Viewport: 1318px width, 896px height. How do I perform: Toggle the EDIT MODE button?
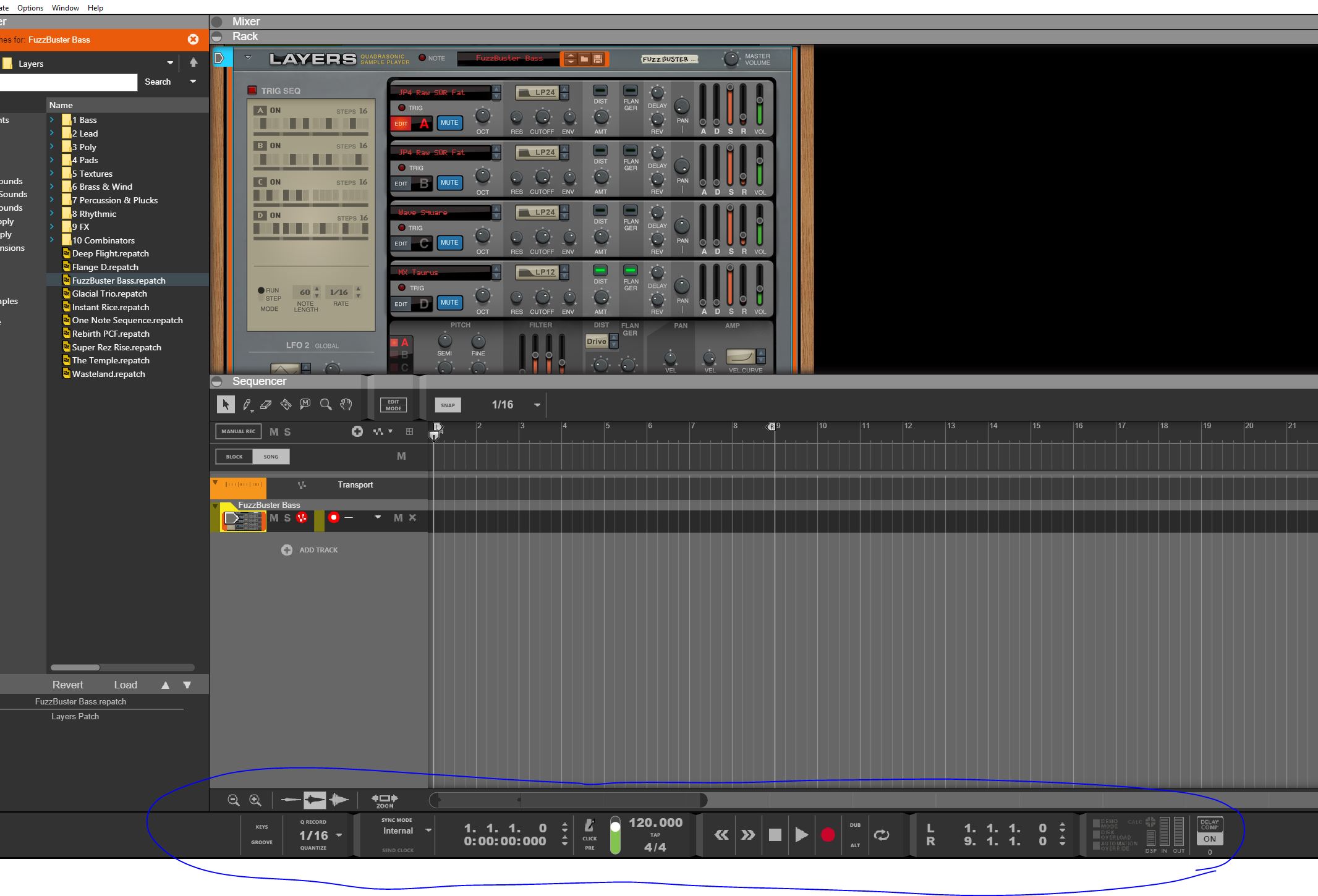point(393,405)
